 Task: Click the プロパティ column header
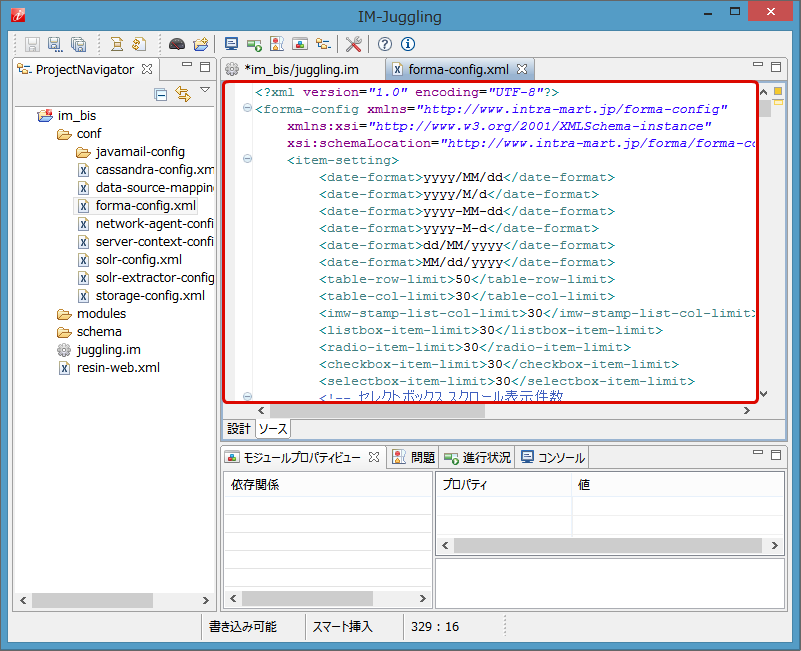(464, 484)
